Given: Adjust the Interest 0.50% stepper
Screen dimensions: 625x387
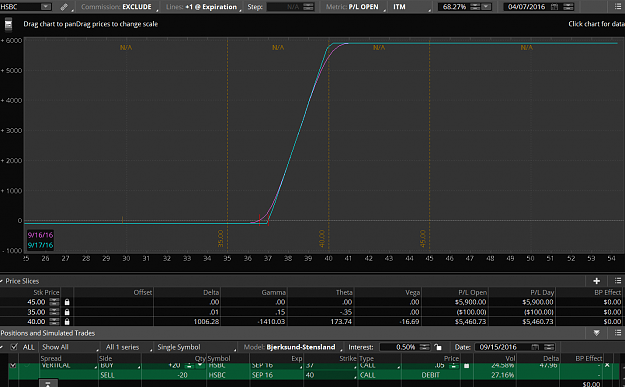Looking at the screenshot, I should click(425, 347).
